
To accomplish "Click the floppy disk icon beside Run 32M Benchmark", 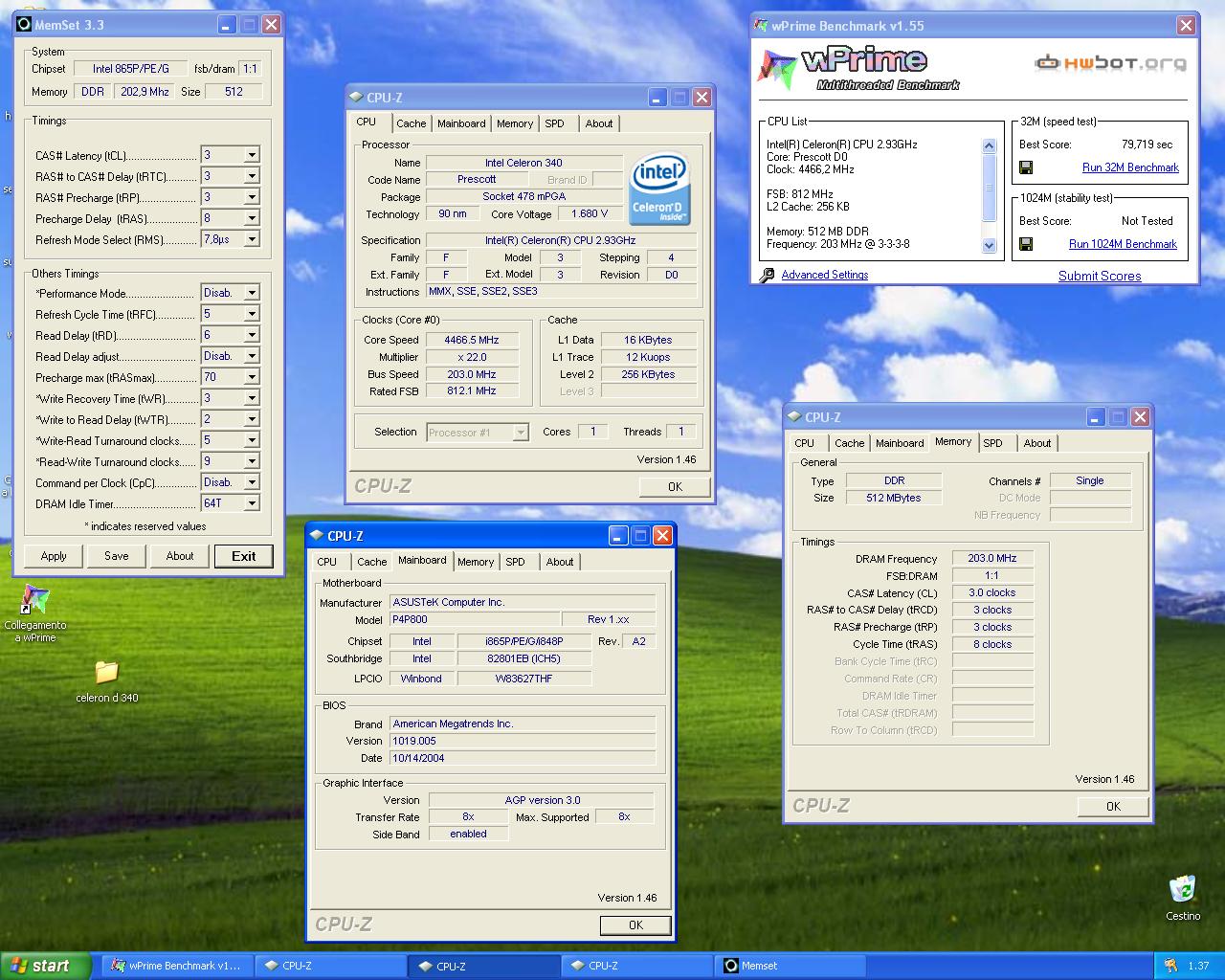I will click(1026, 167).
